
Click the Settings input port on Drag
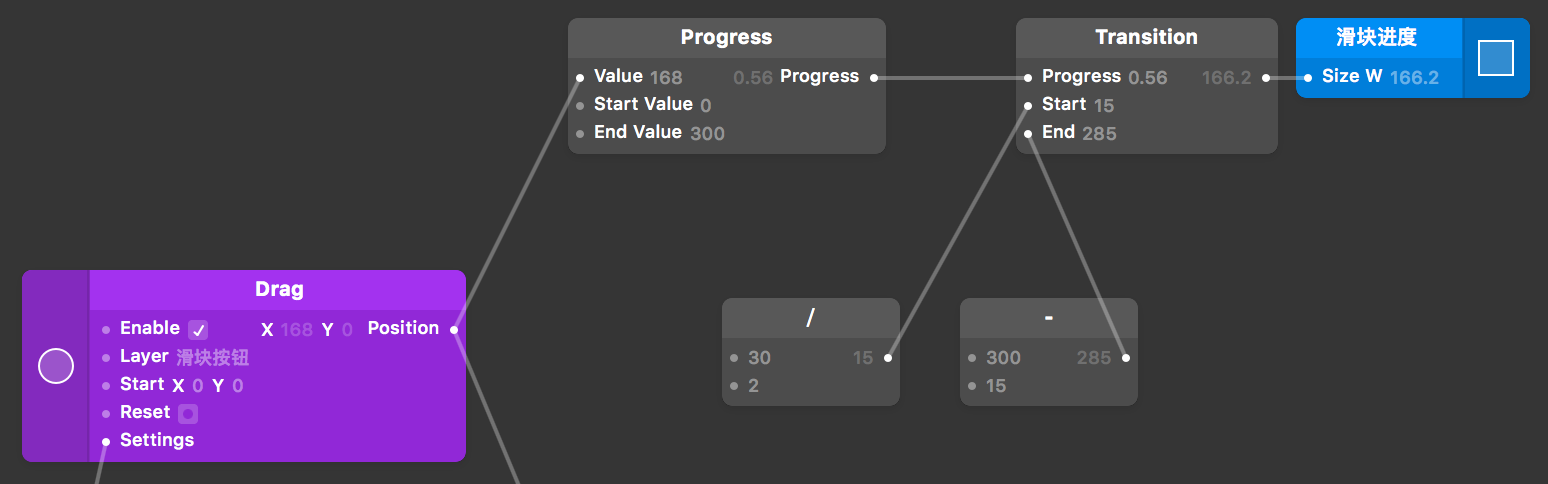pos(106,441)
